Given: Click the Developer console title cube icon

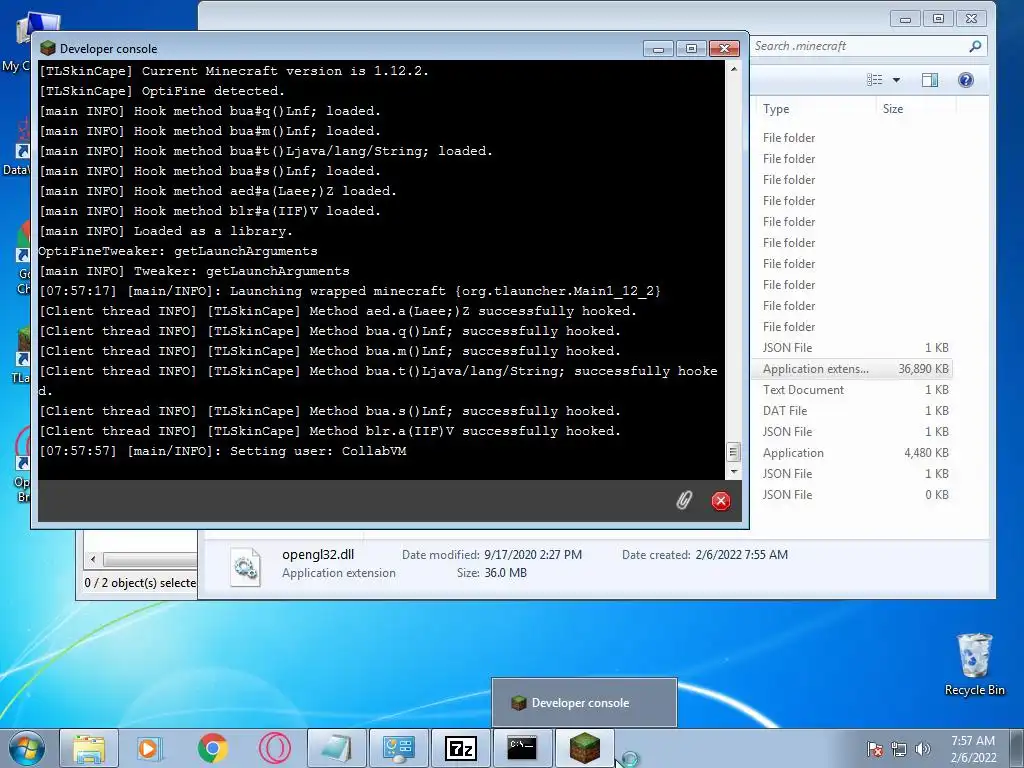Looking at the screenshot, I should [48, 48].
